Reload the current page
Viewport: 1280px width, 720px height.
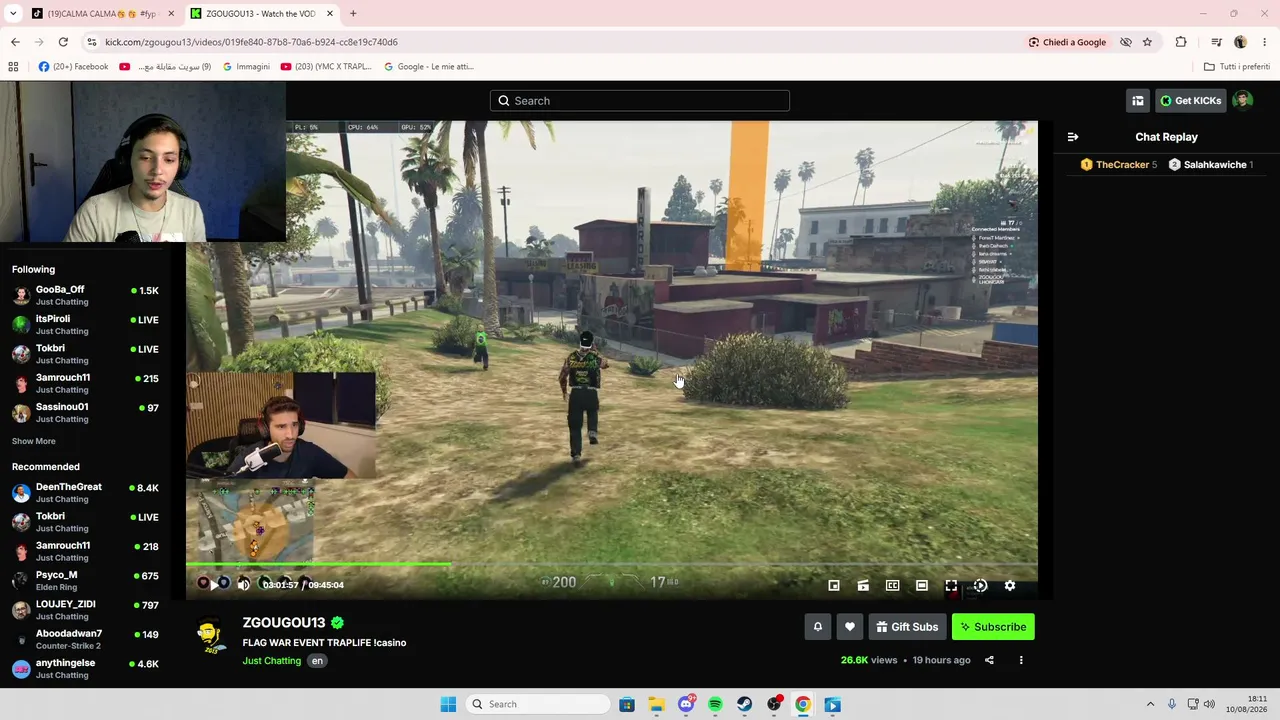pos(63,42)
